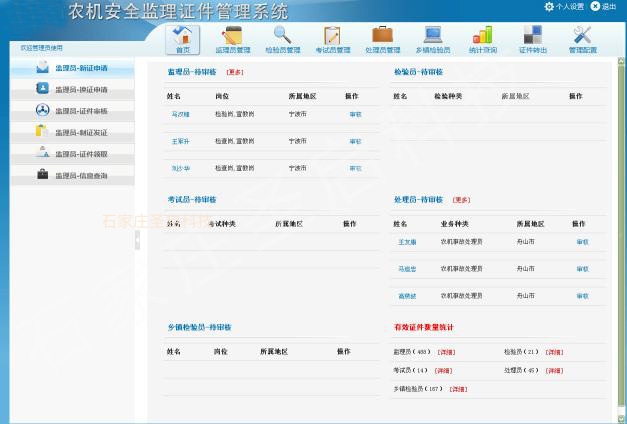Click 审核 in the first 监理员 row
627x424 pixels.
pos(355,114)
